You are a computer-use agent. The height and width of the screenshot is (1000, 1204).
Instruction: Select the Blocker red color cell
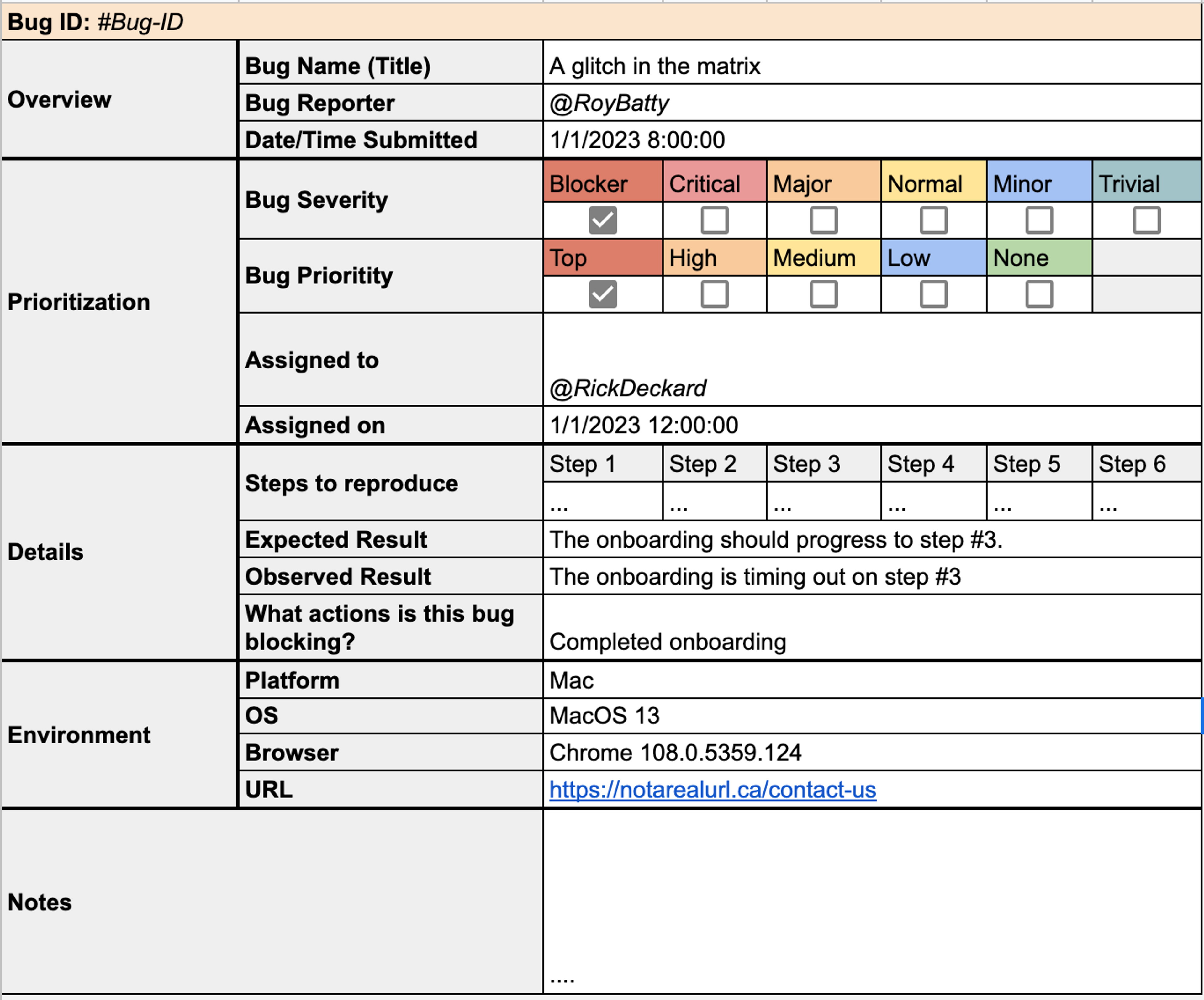[603, 183]
